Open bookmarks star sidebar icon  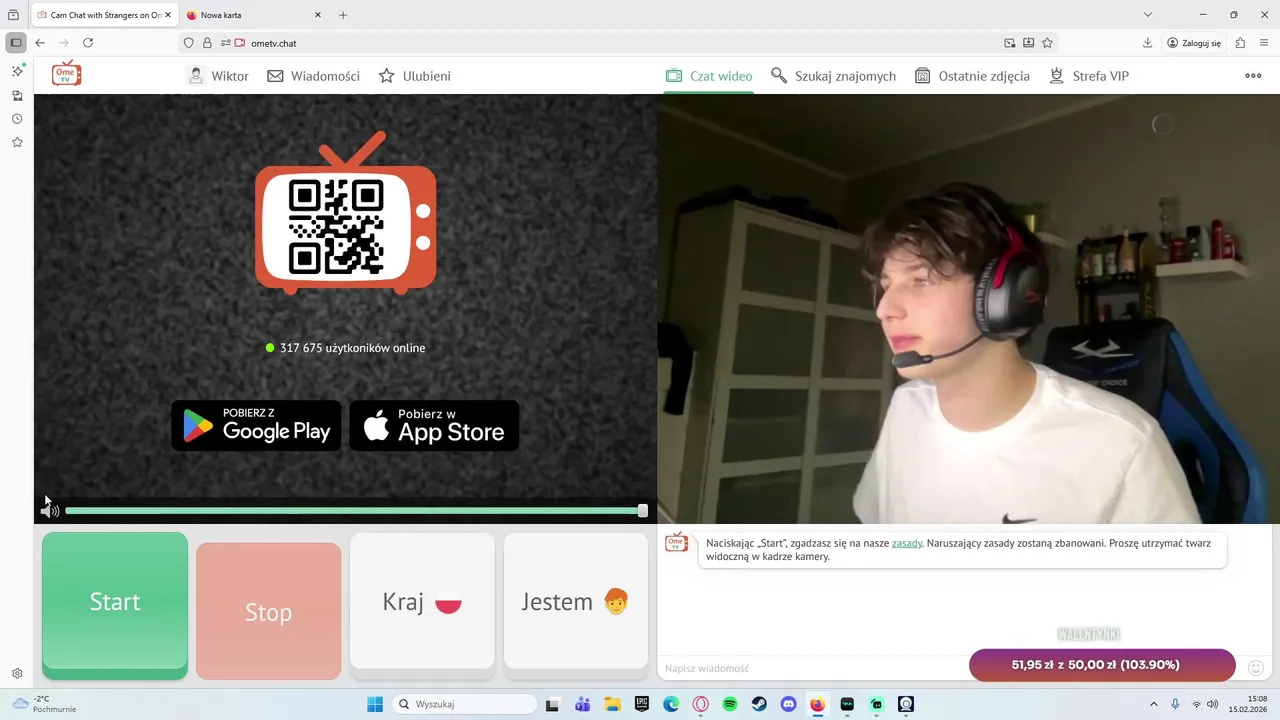(x=17, y=143)
